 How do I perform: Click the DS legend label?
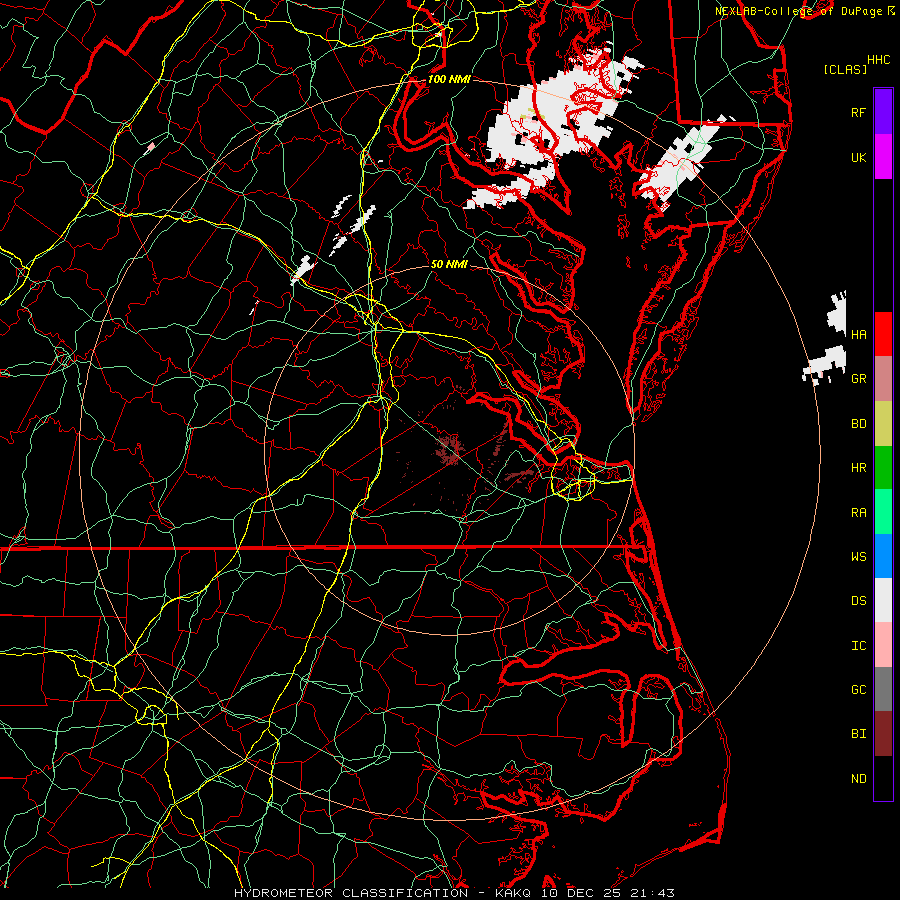tap(859, 601)
